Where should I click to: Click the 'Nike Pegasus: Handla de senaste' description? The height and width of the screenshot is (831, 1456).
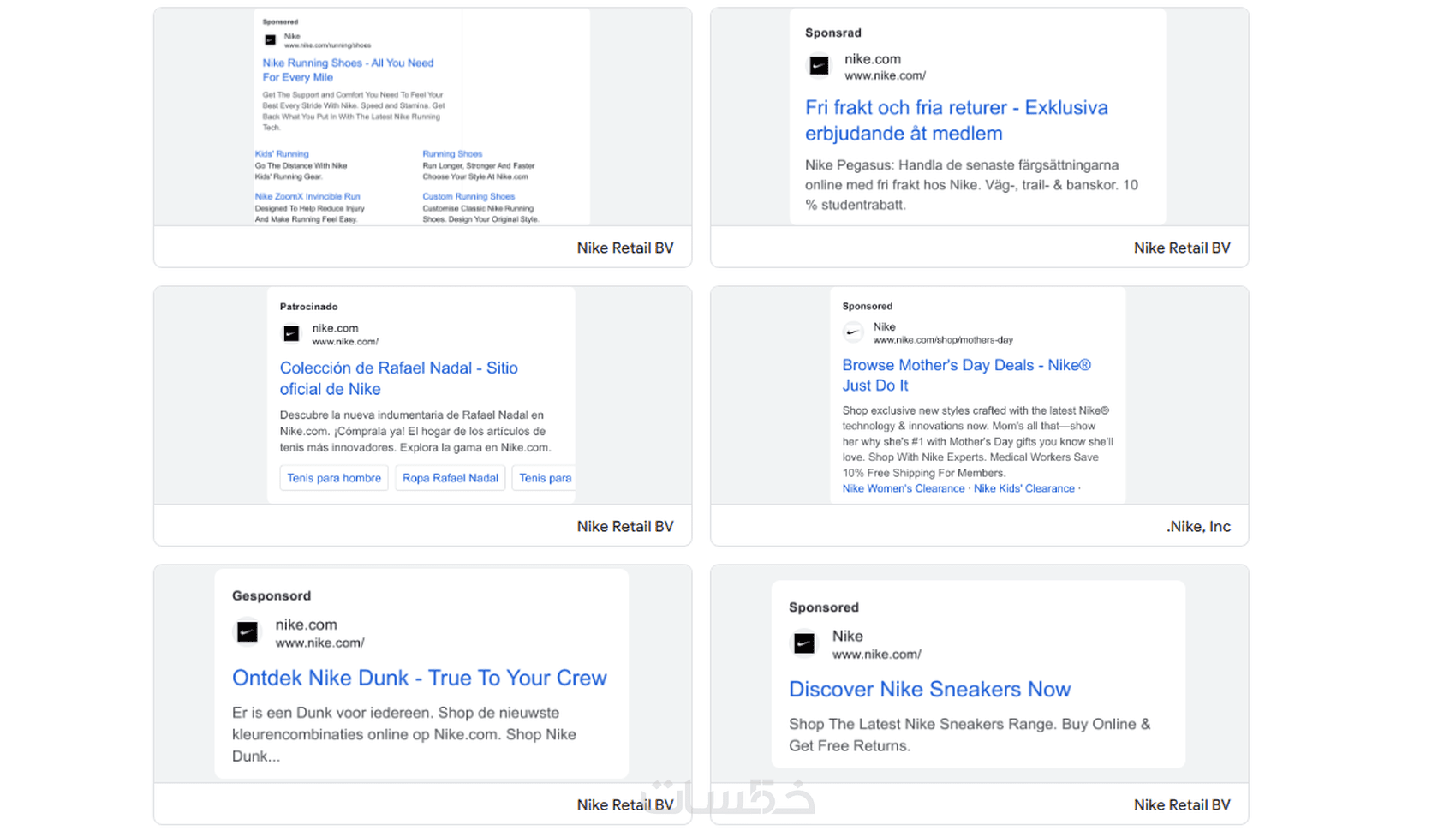[972, 185]
